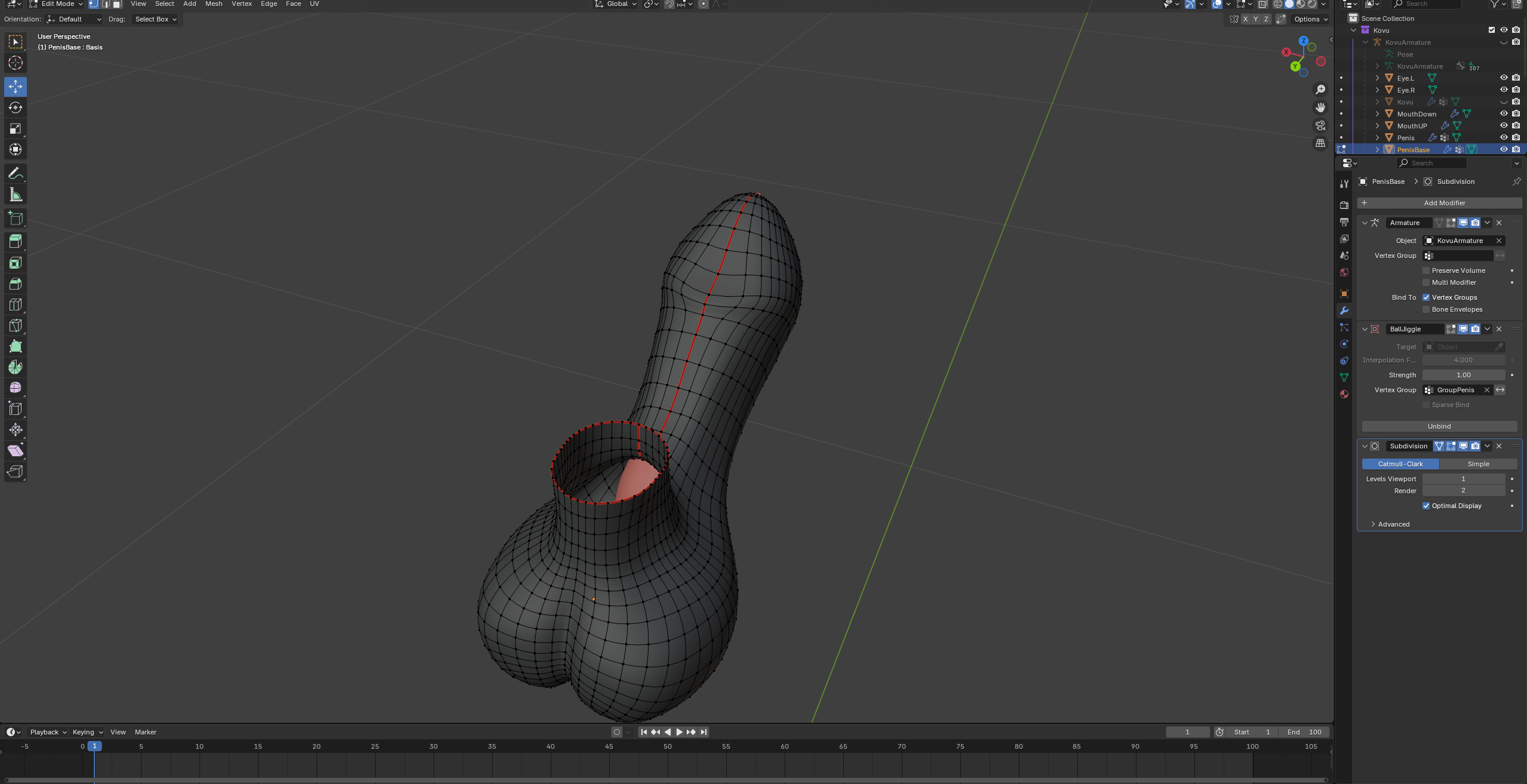
Task: Uncheck the Optimal Display option
Action: click(1426, 506)
